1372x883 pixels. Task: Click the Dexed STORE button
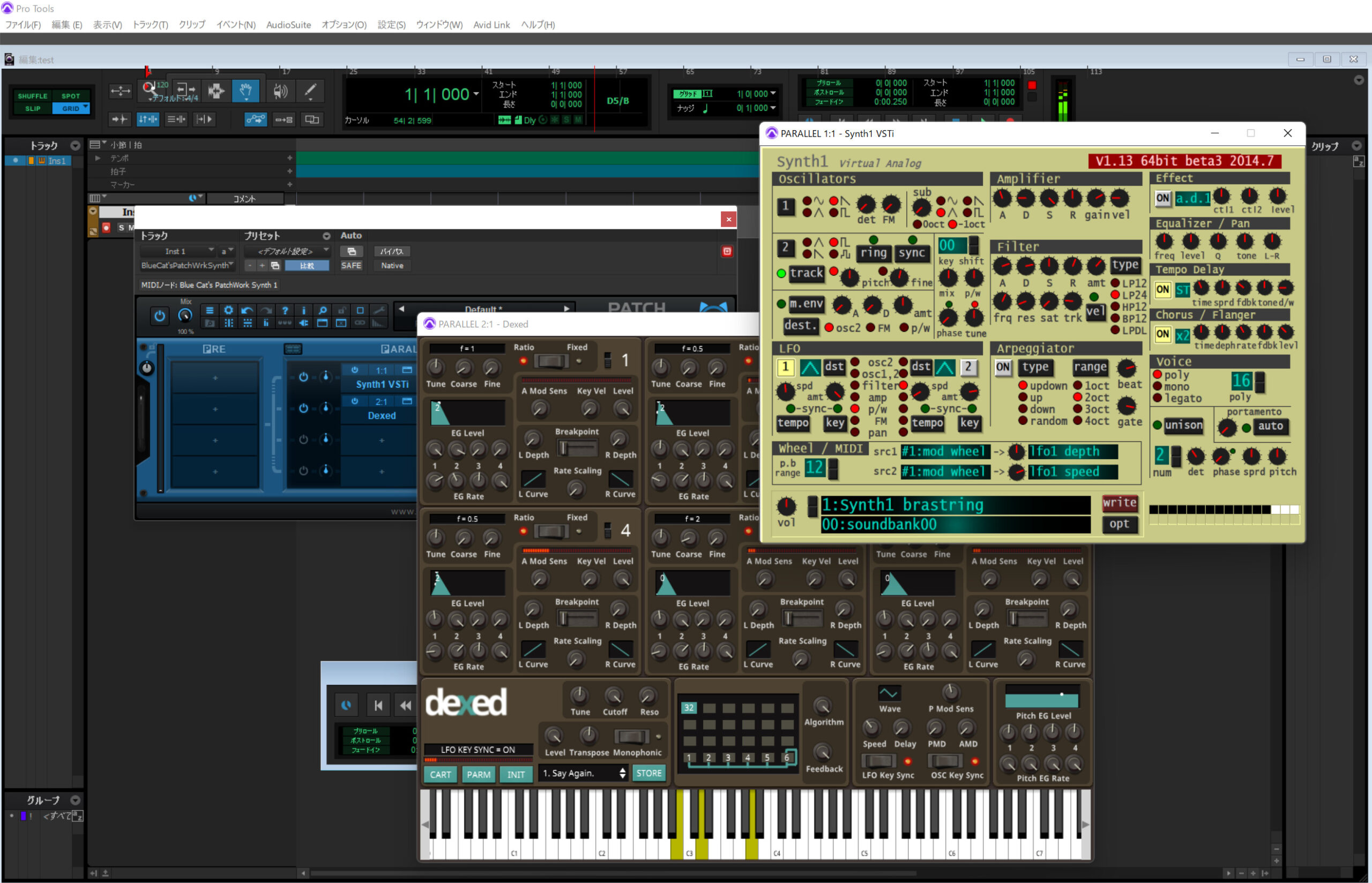pos(649,774)
